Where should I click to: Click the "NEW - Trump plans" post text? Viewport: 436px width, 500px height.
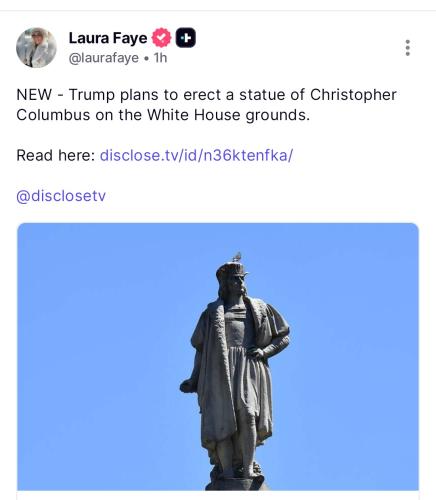pos(206,105)
